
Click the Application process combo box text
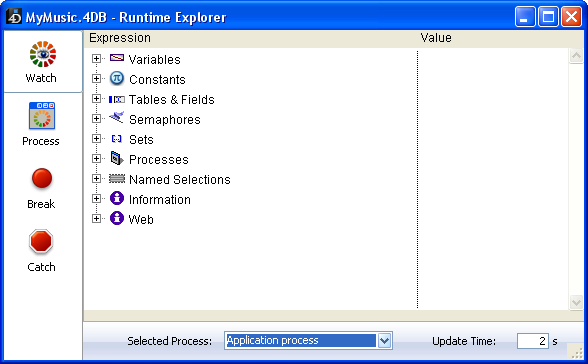[273, 340]
